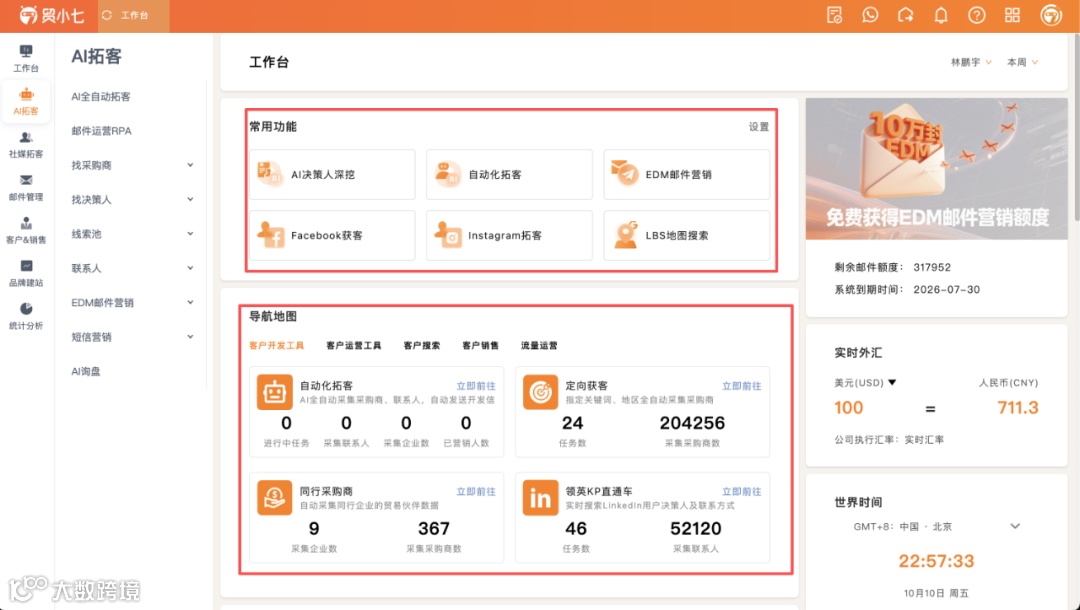Click the EDM 免费获得邮件营销额度 banner
Viewport: 1080px width, 610px height.
[x=937, y=169]
